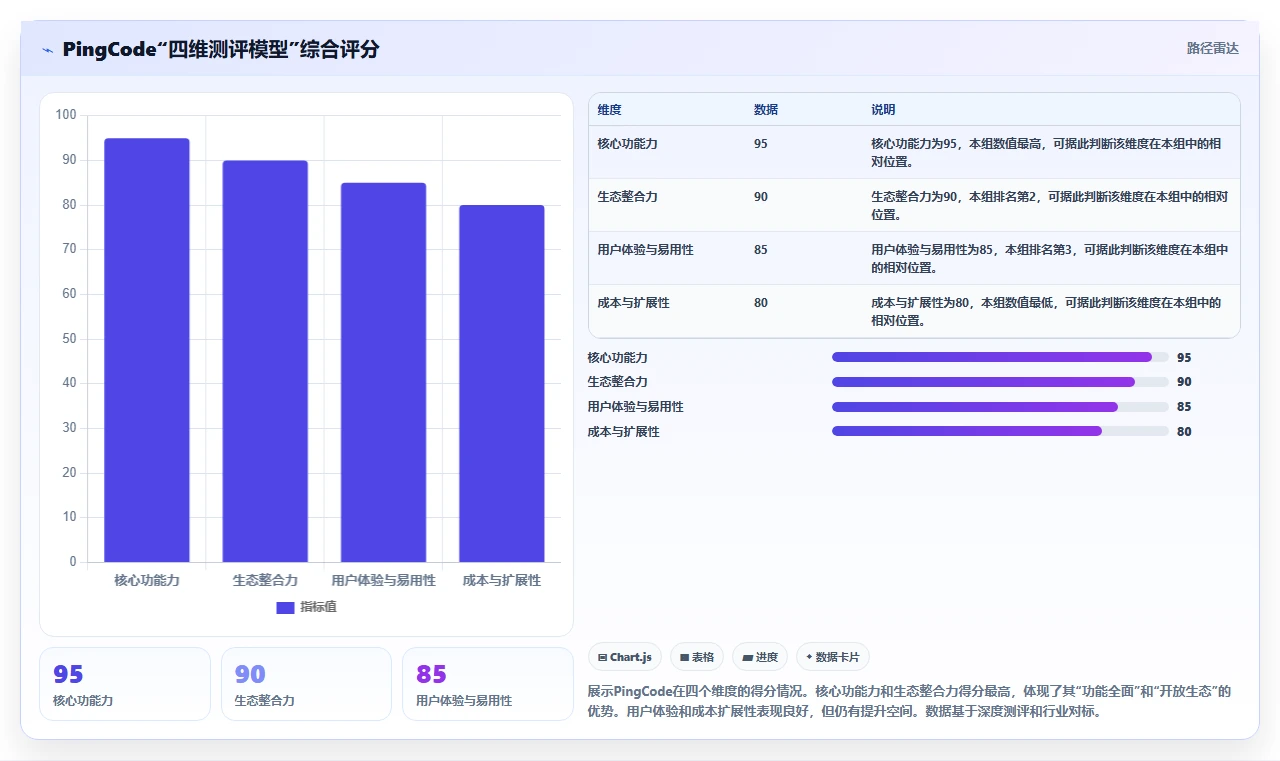Screen dimensions: 1280x761
Task: Click the 数据 column header
Action: pos(766,110)
